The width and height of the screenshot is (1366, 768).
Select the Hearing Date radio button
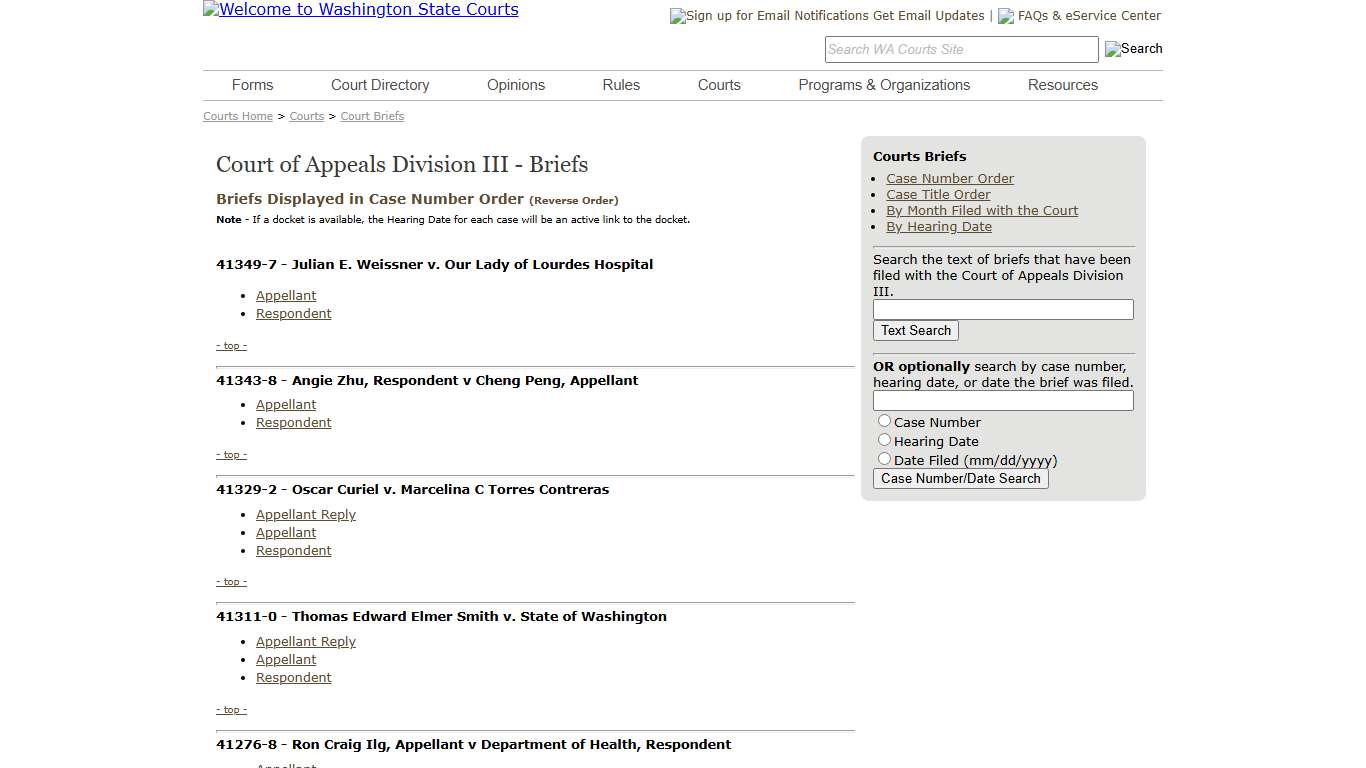point(884,439)
